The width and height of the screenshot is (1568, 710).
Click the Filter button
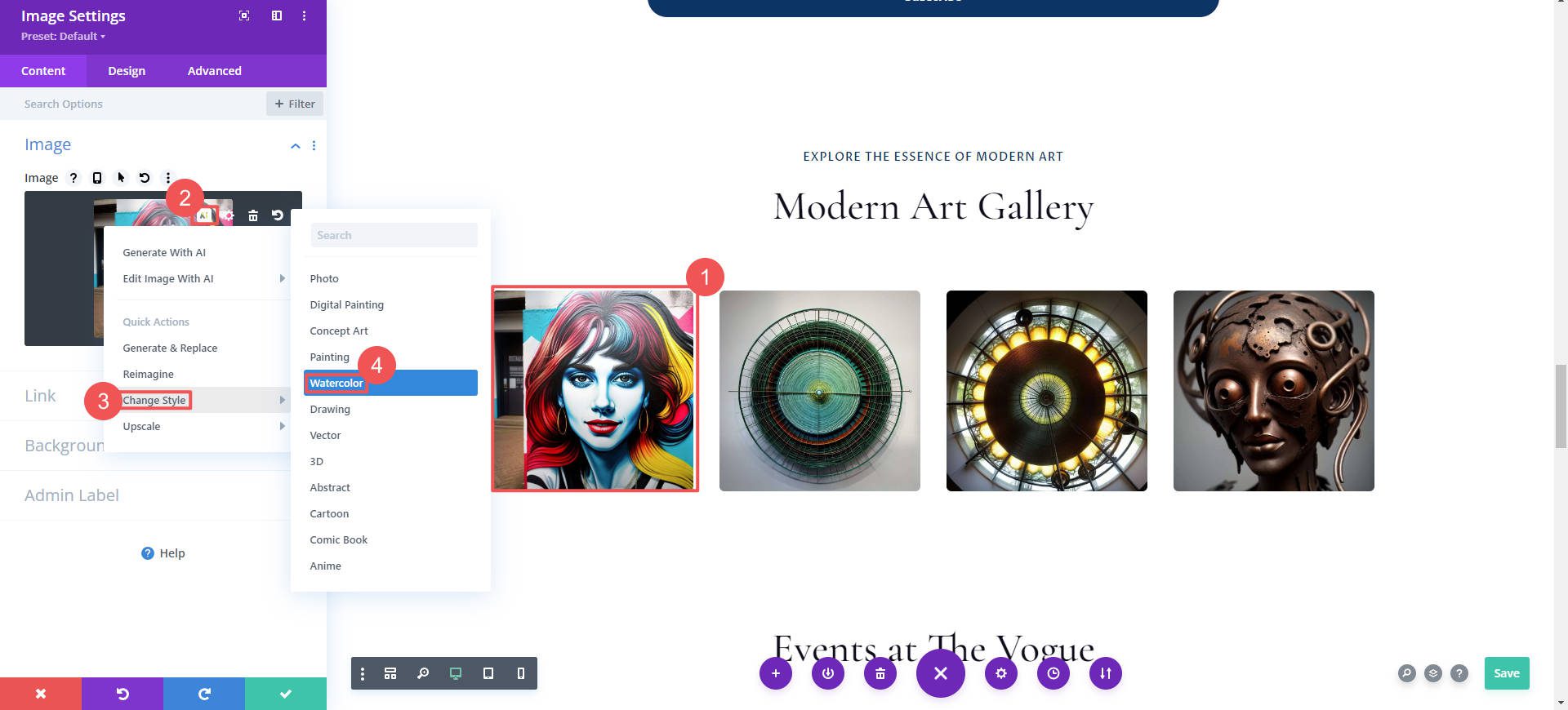295,104
